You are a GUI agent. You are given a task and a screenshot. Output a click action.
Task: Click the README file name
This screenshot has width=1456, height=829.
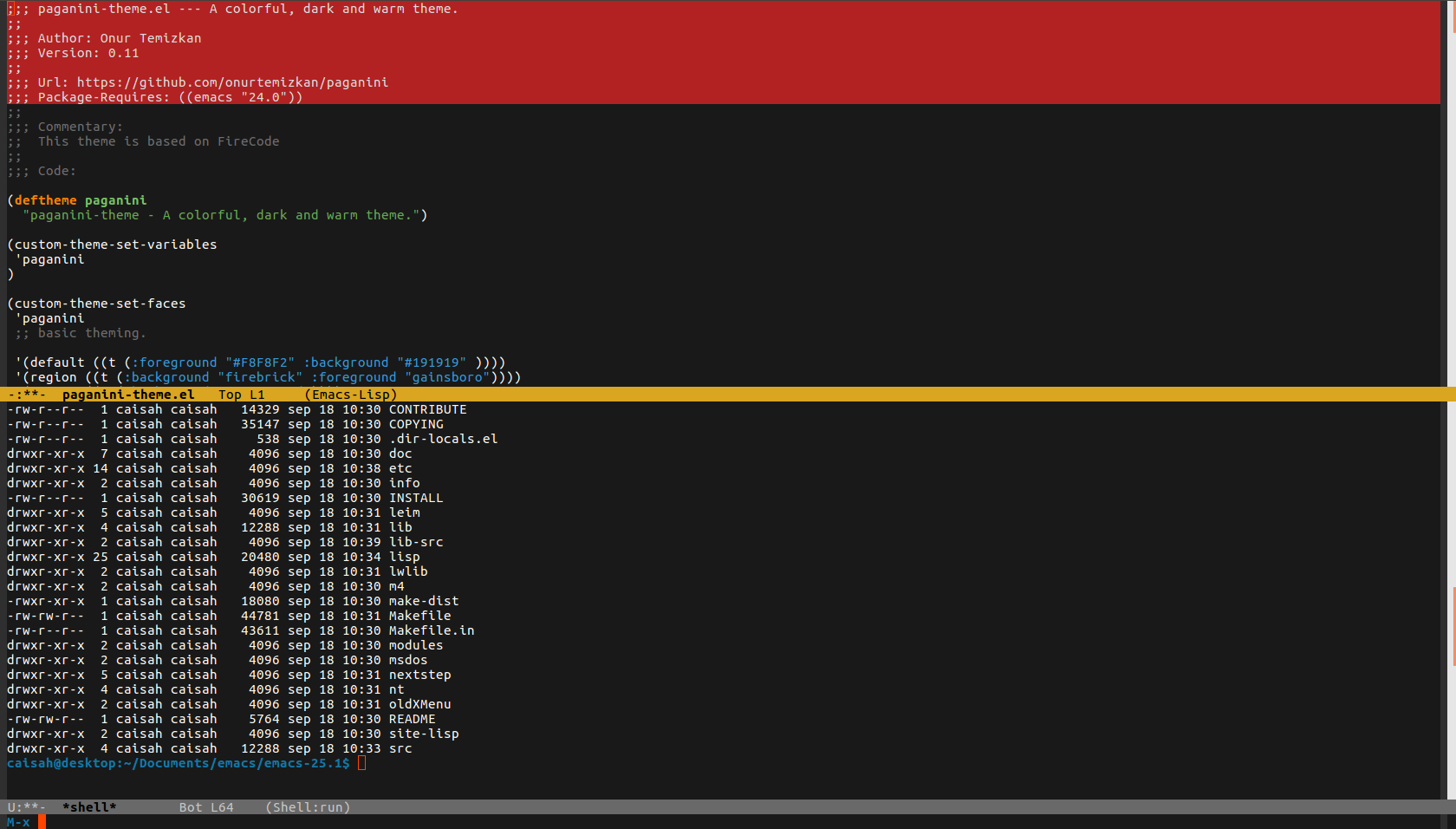(x=413, y=719)
